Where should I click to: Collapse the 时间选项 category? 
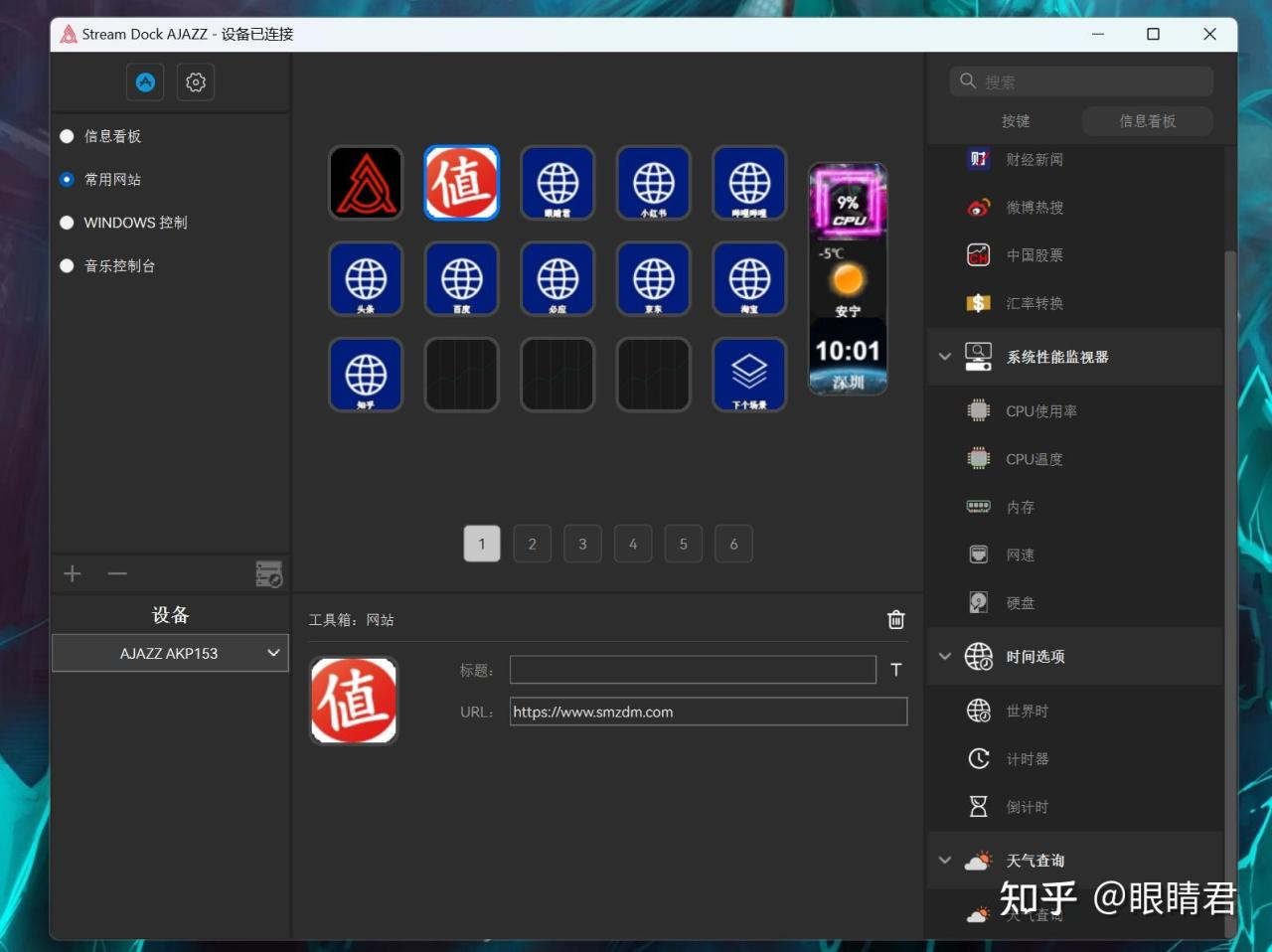[945, 656]
